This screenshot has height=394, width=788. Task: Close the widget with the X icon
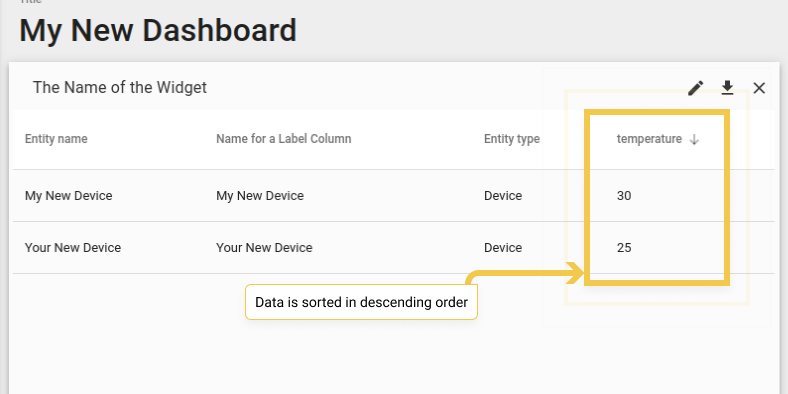759,88
